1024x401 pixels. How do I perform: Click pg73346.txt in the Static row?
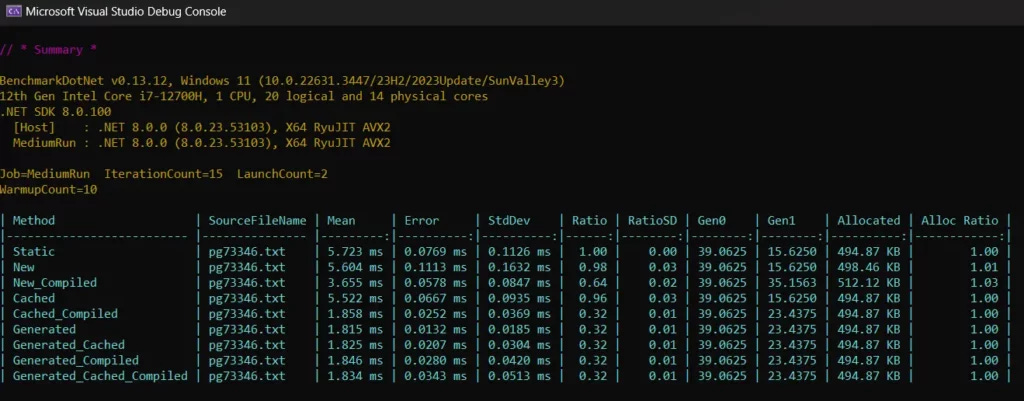[x=247, y=251]
